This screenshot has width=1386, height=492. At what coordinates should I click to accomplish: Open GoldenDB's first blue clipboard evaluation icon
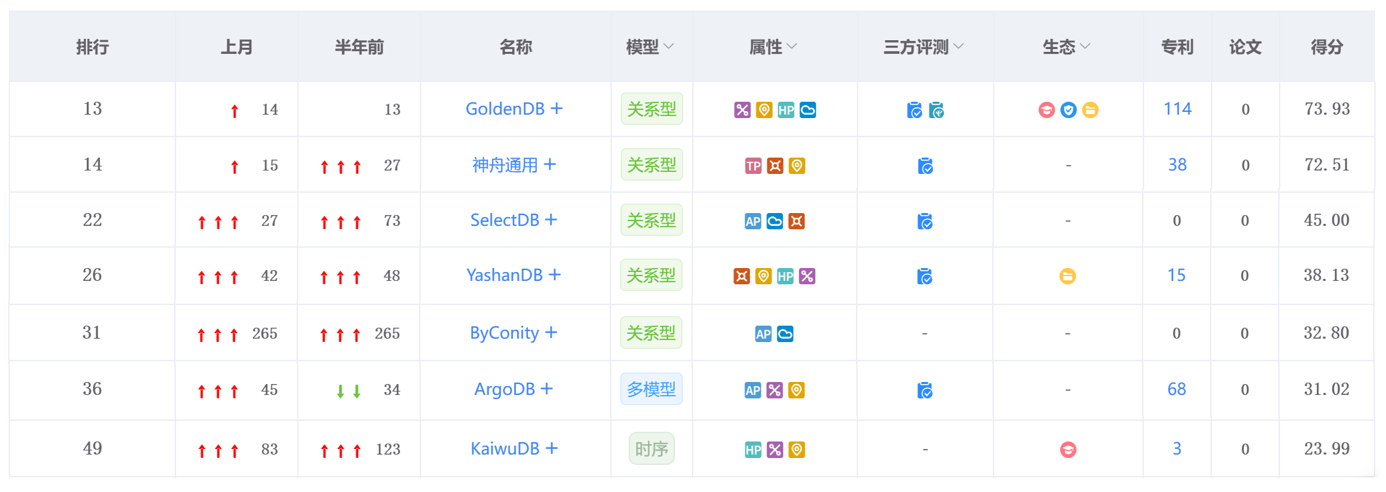(914, 110)
